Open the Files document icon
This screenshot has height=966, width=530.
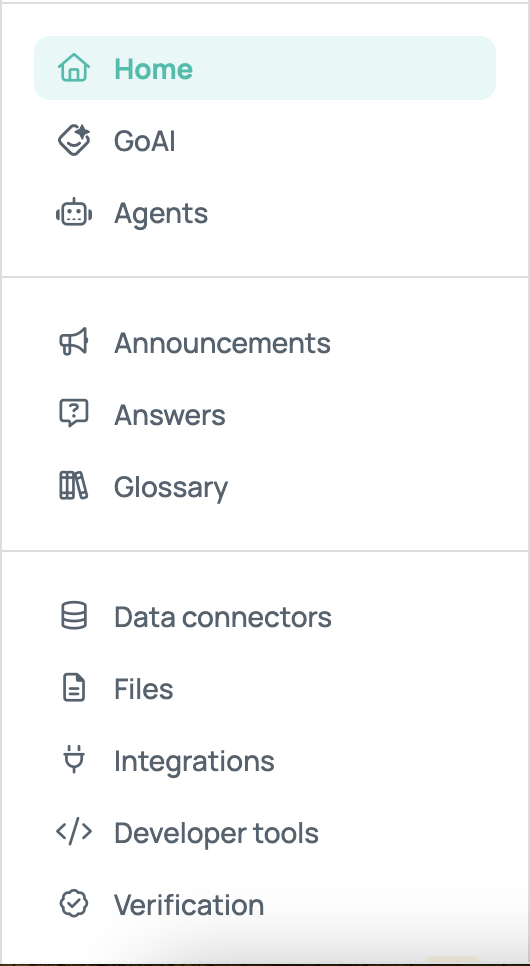74,688
